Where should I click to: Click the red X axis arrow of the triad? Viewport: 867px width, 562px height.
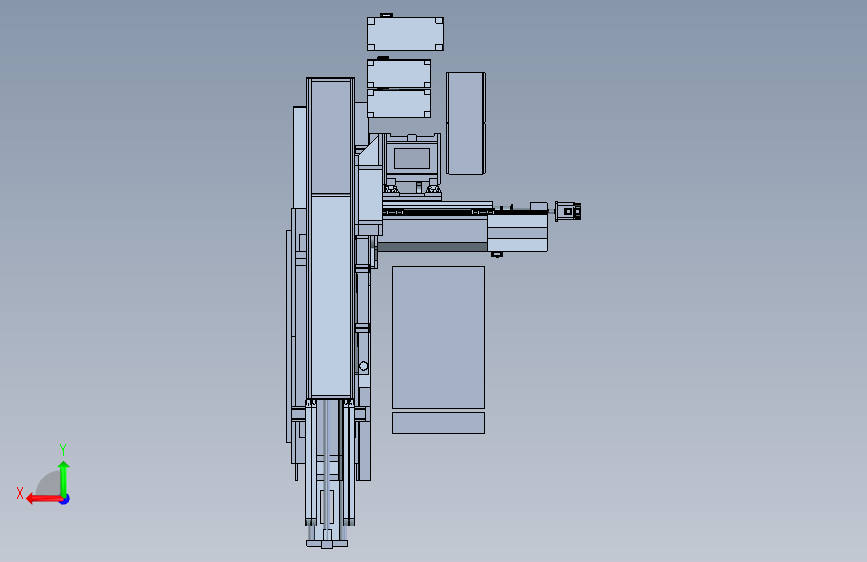pos(43,499)
